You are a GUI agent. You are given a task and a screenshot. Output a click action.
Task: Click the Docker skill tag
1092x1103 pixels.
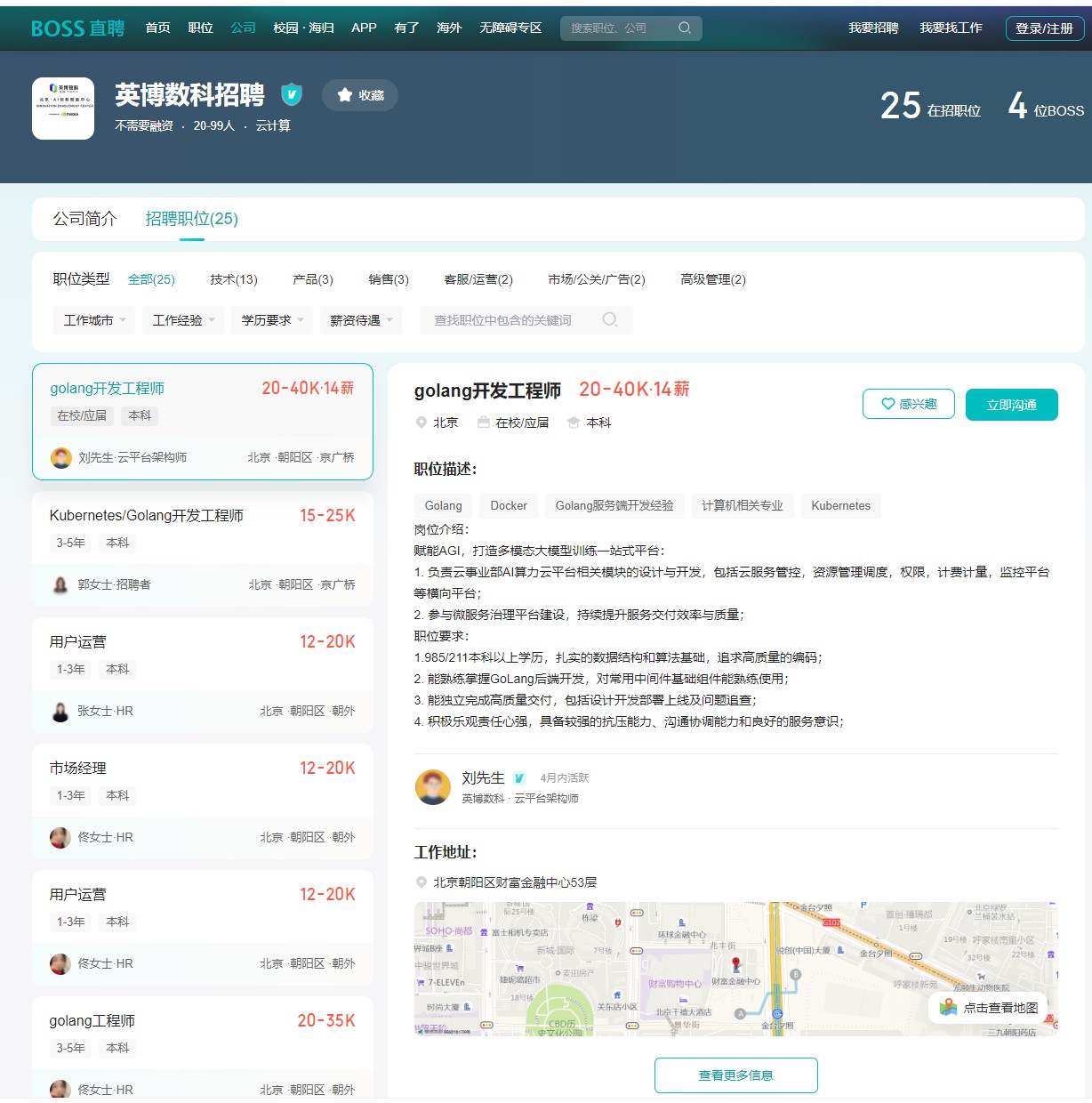509,506
